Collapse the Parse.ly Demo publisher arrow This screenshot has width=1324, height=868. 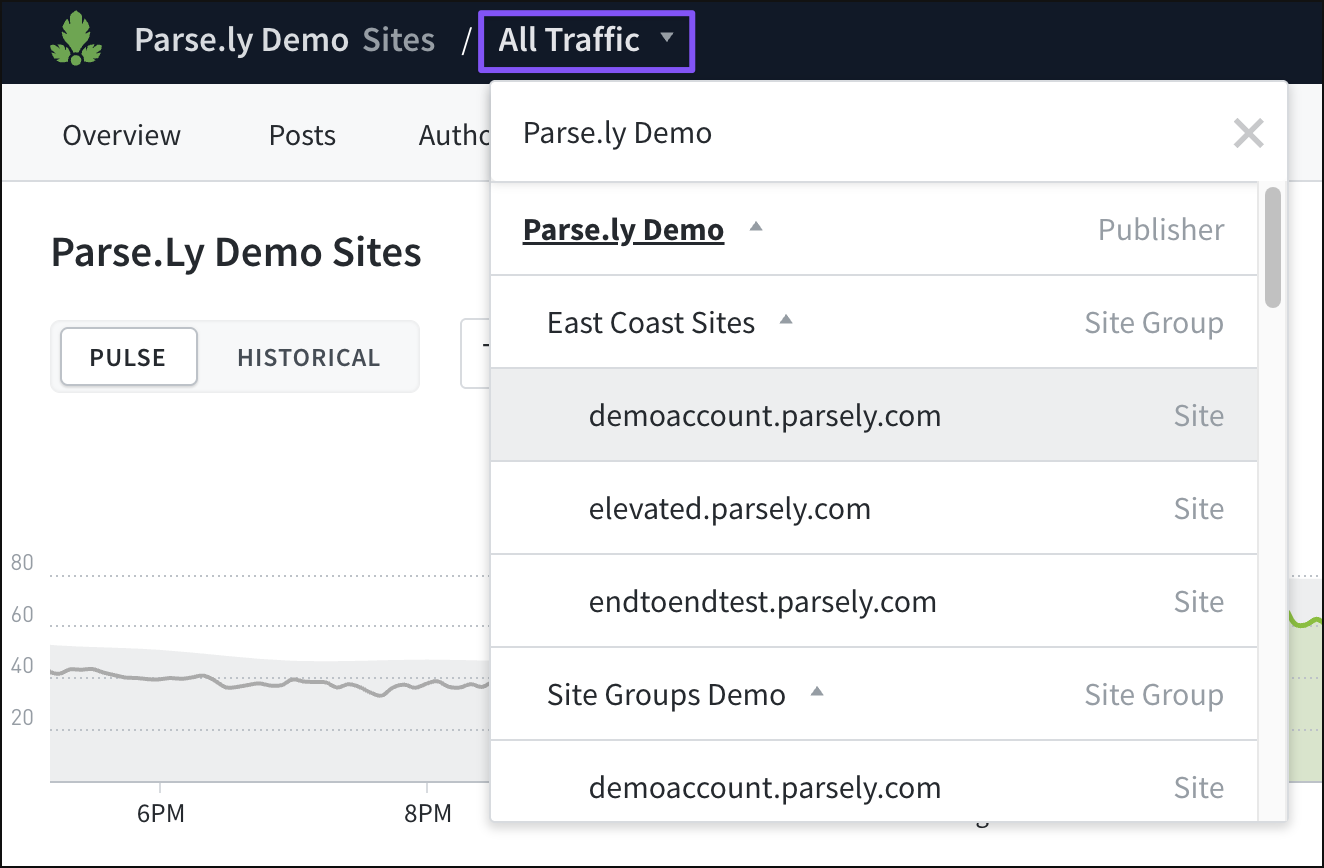coord(756,227)
